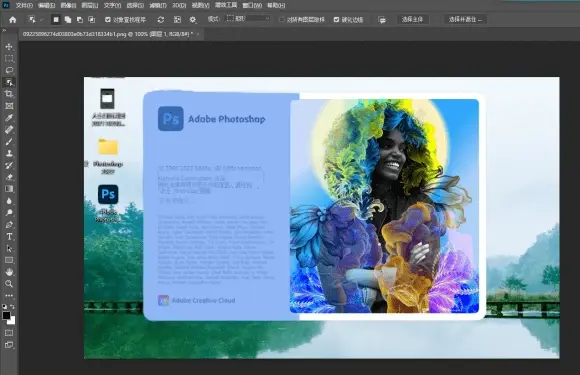Open the 帮助(H) menu
This screenshot has height=375, width=580.
tap(276, 5)
